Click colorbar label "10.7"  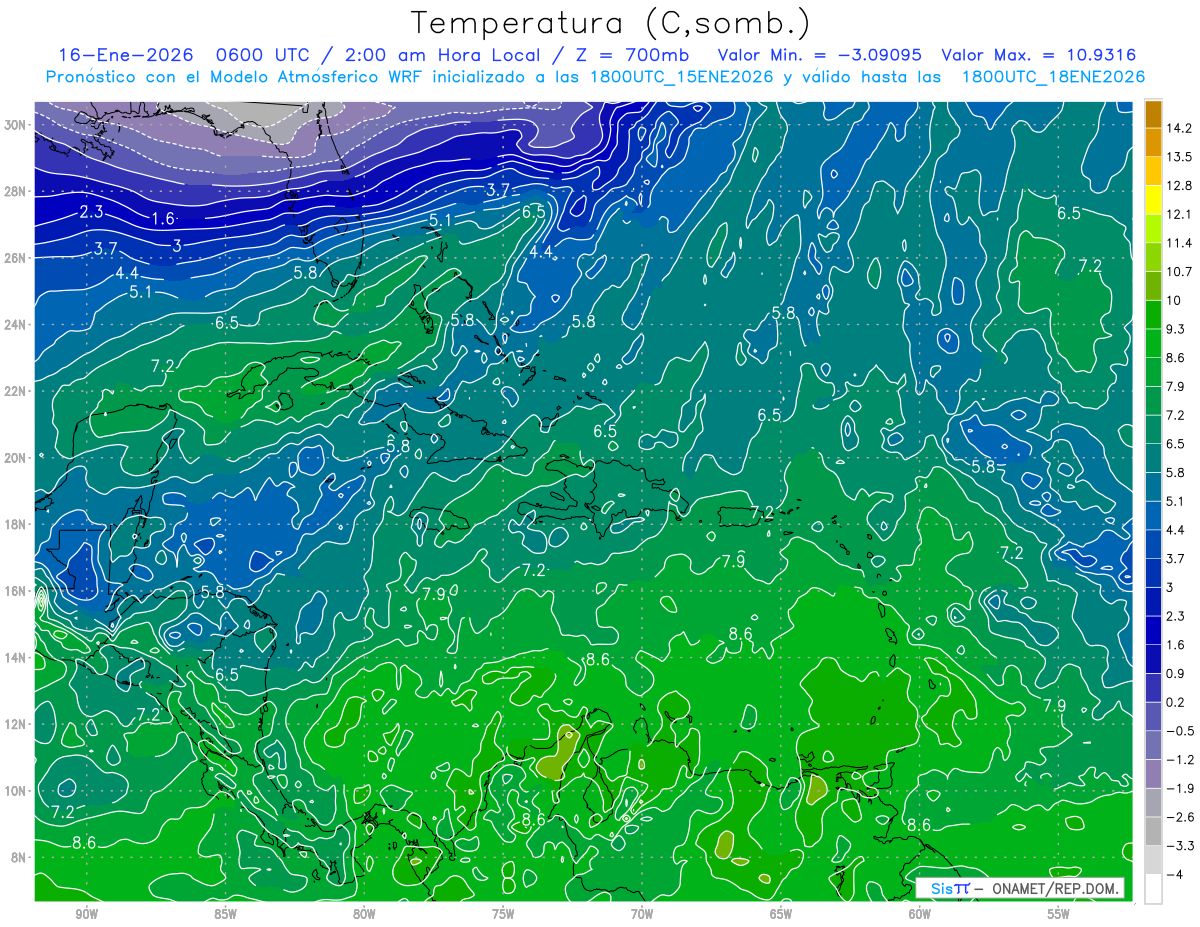point(1181,272)
